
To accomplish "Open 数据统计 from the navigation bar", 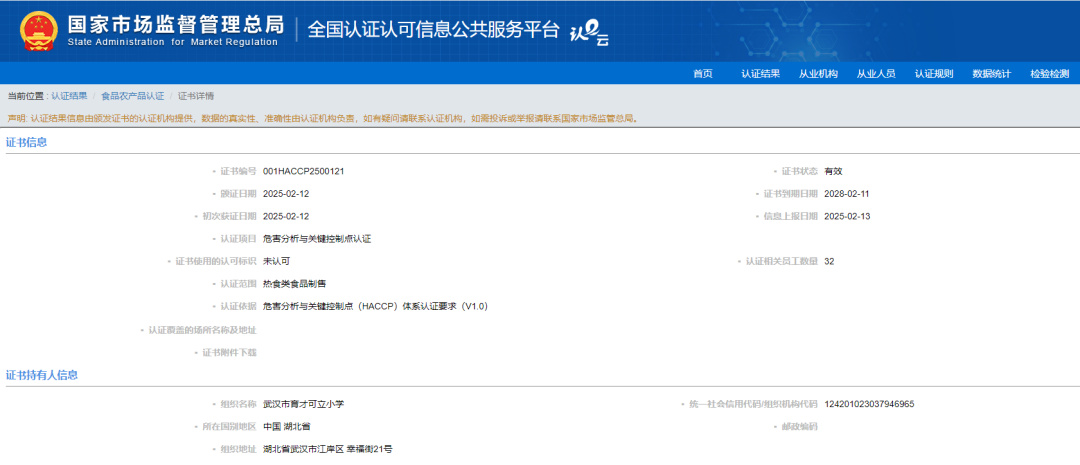I will 992,74.
